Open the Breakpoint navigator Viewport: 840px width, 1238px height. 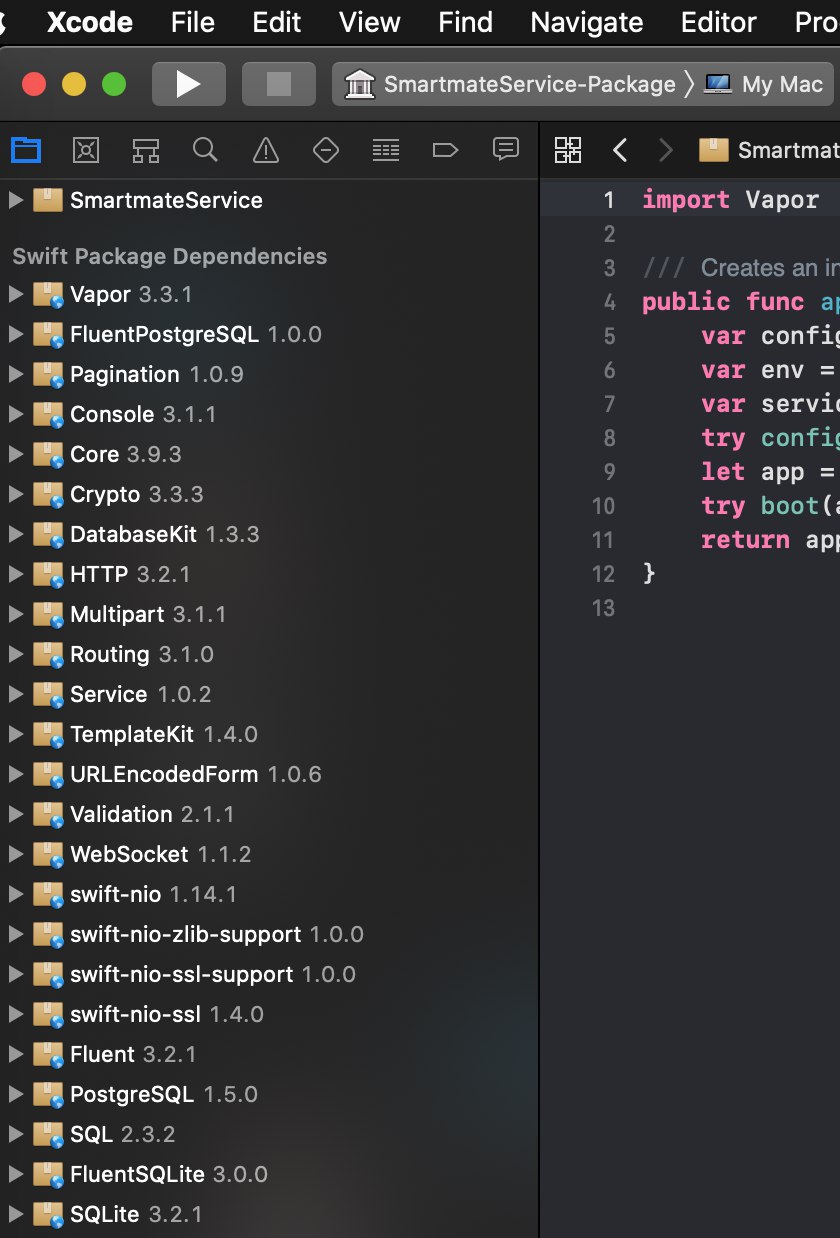coord(445,150)
